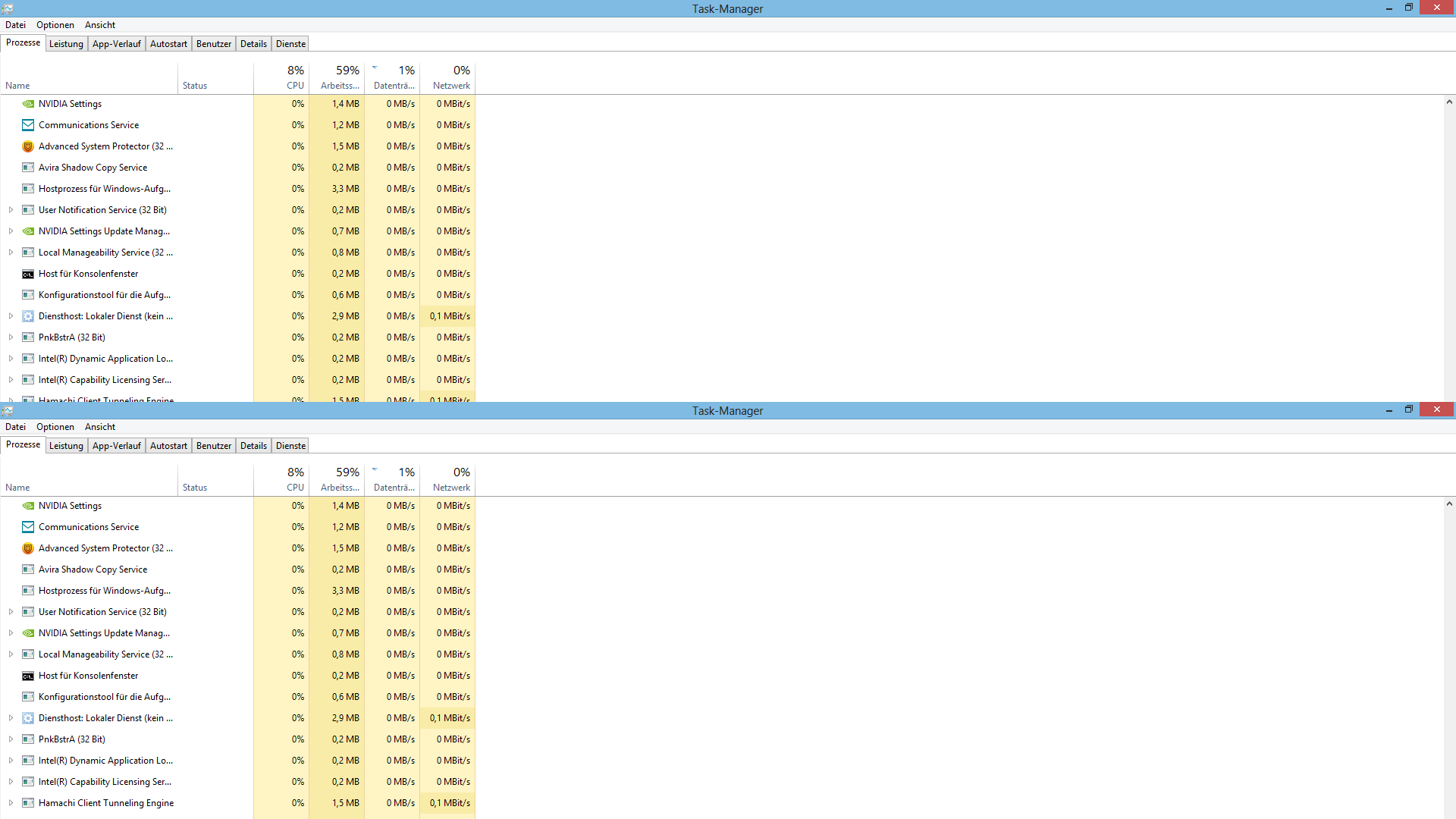Click Task-Manager title bar icon of lower window
Screen dimensions: 1456x819
8,410
